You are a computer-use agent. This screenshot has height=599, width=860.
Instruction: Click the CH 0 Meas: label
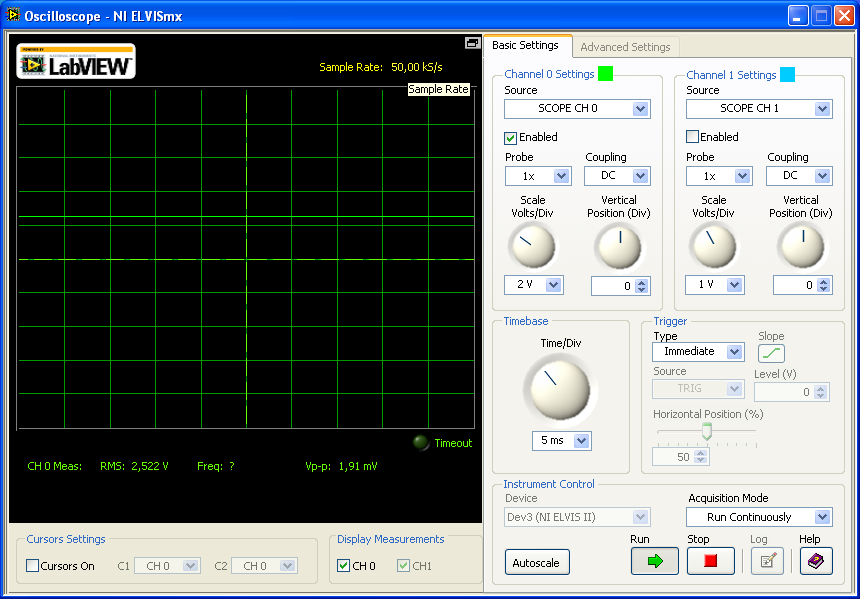tap(55, 467)
